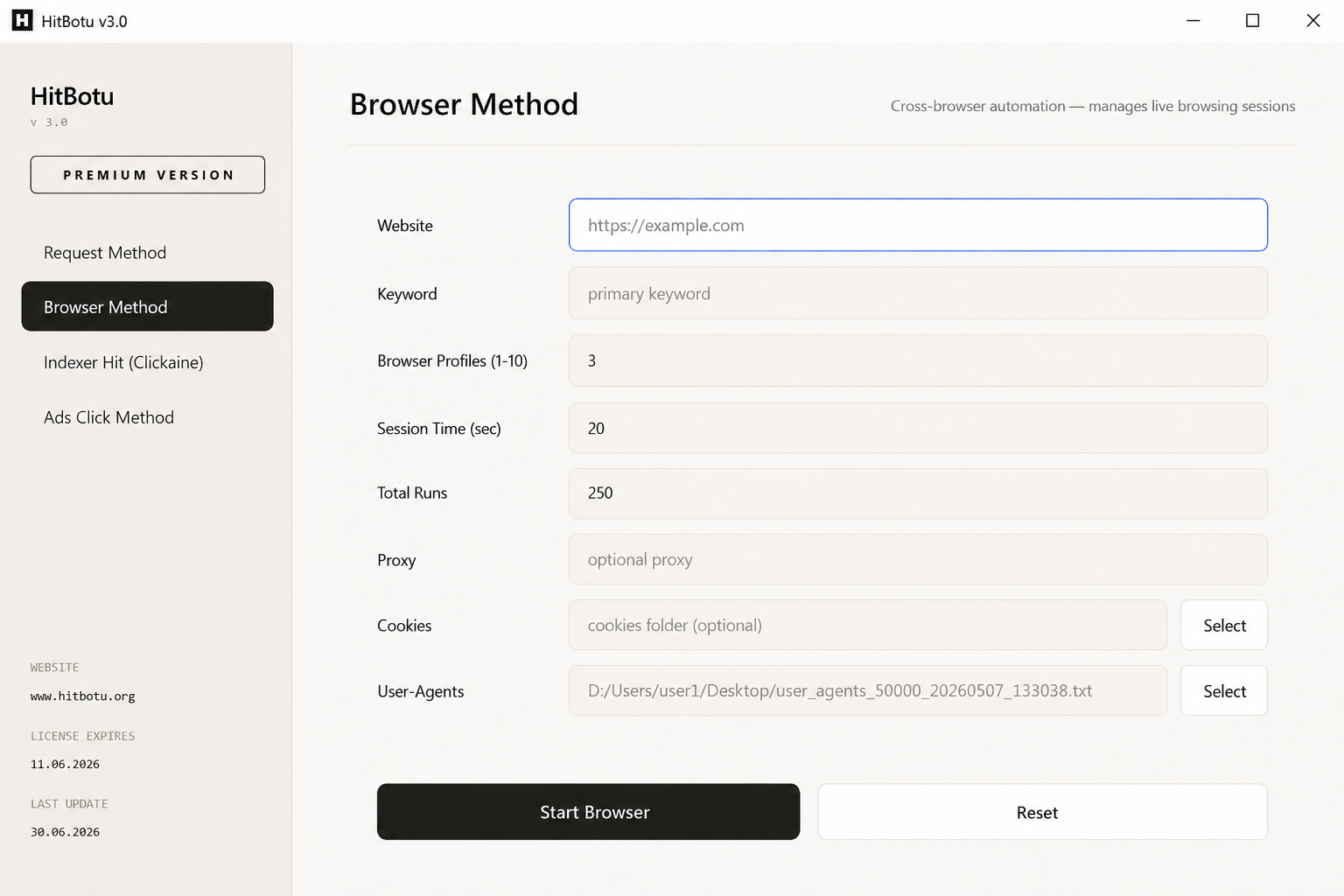This screenshot has width=1344, height=896.
Task: Click the Start Browser button
Action: (588, 812)
